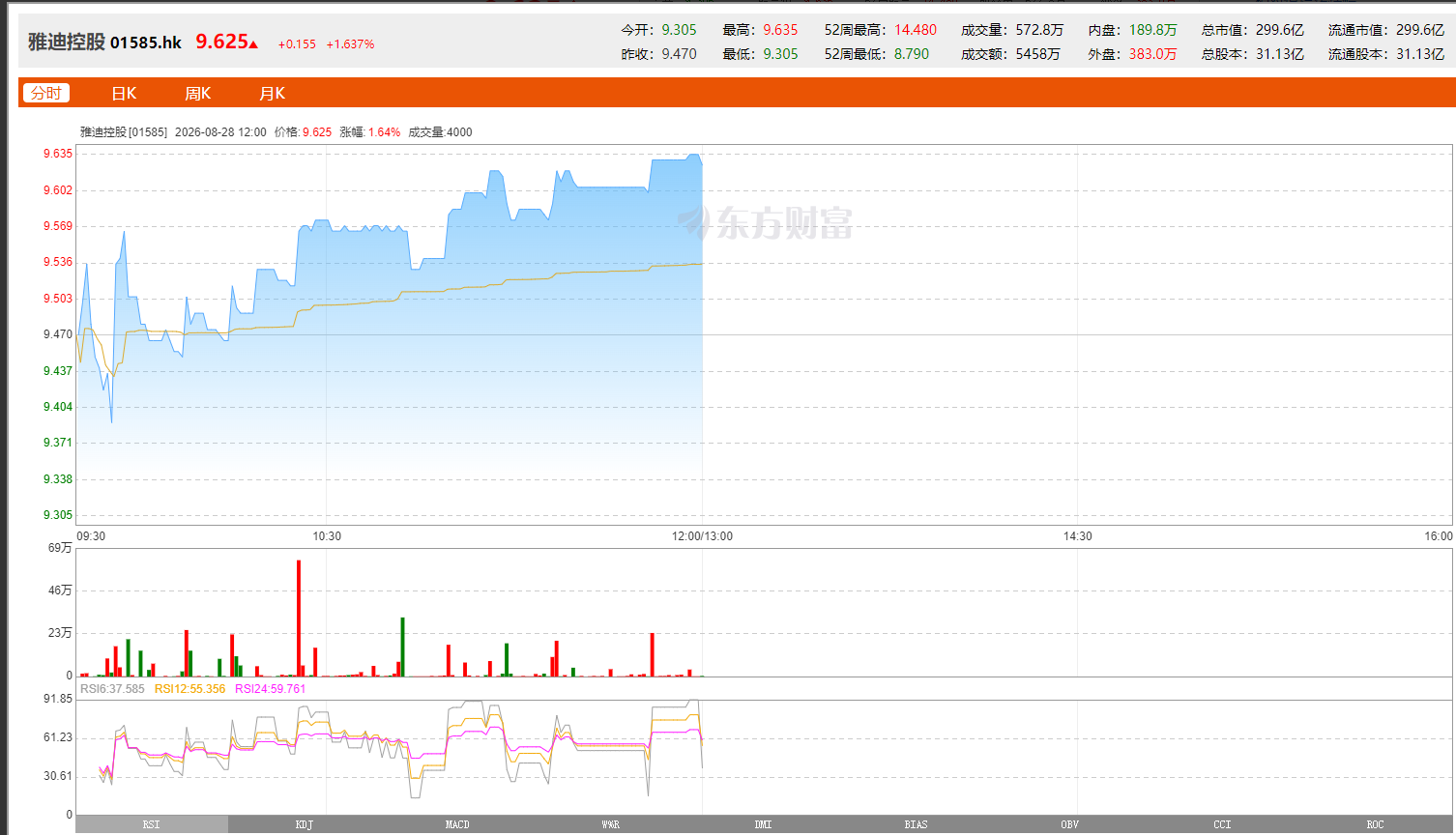Select the BIAS indicator tab
This screenshot has width=1456, height=835.
click(917, 824)
